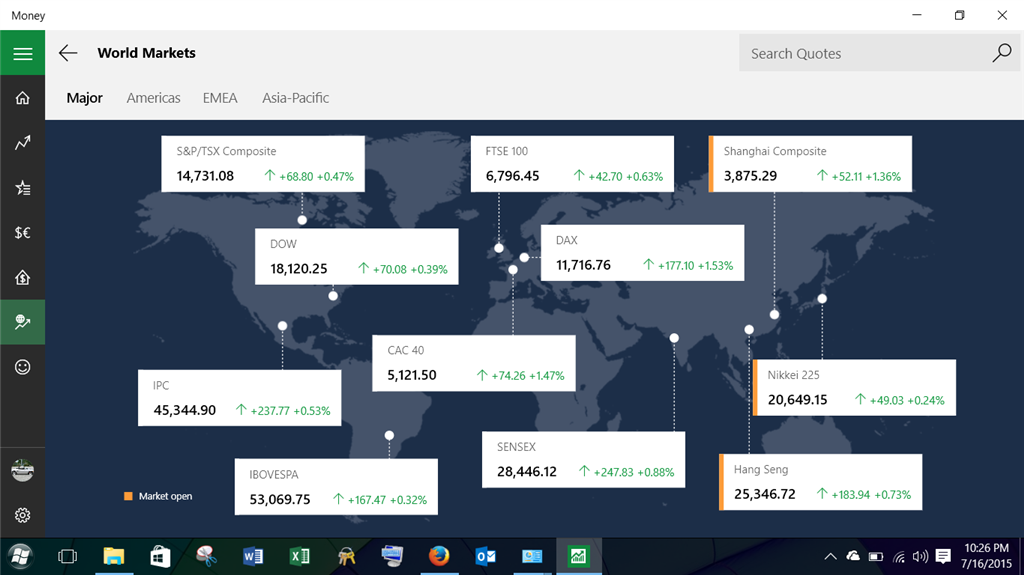
Task: Open the Hang Seng card
Action: (820, 482)
